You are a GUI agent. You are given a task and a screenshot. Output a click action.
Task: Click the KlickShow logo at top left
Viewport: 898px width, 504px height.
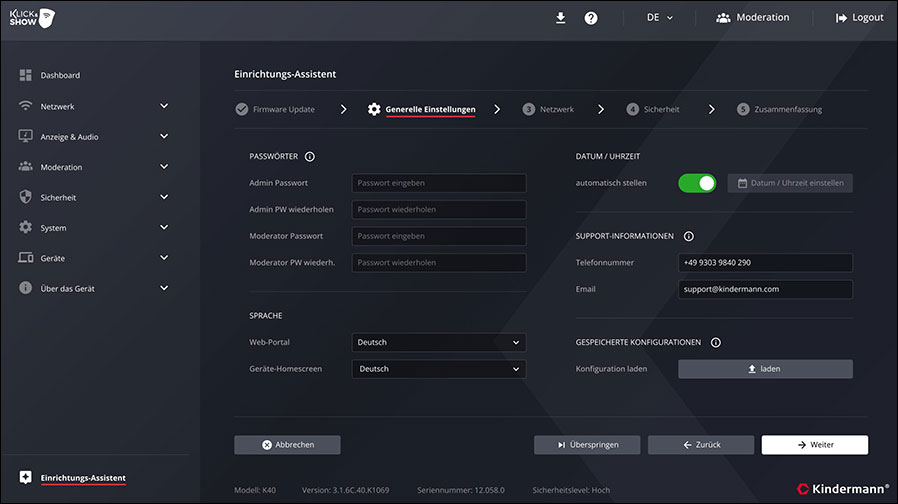pos(32,18)
